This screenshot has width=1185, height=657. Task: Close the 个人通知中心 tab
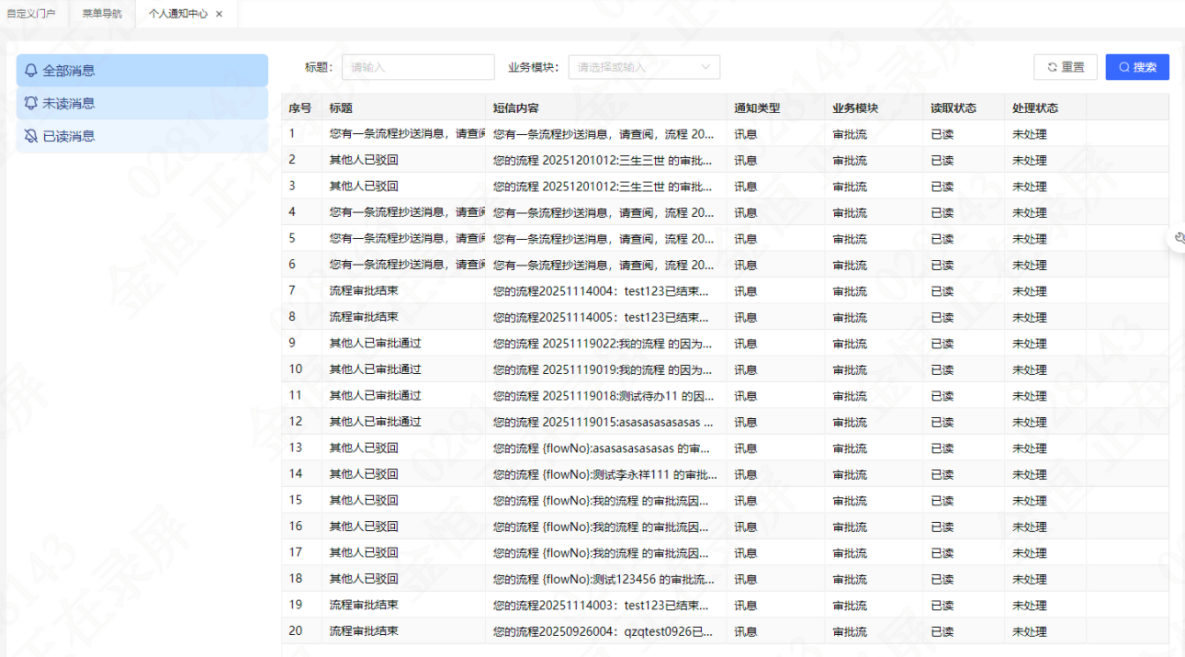point(219,14)
